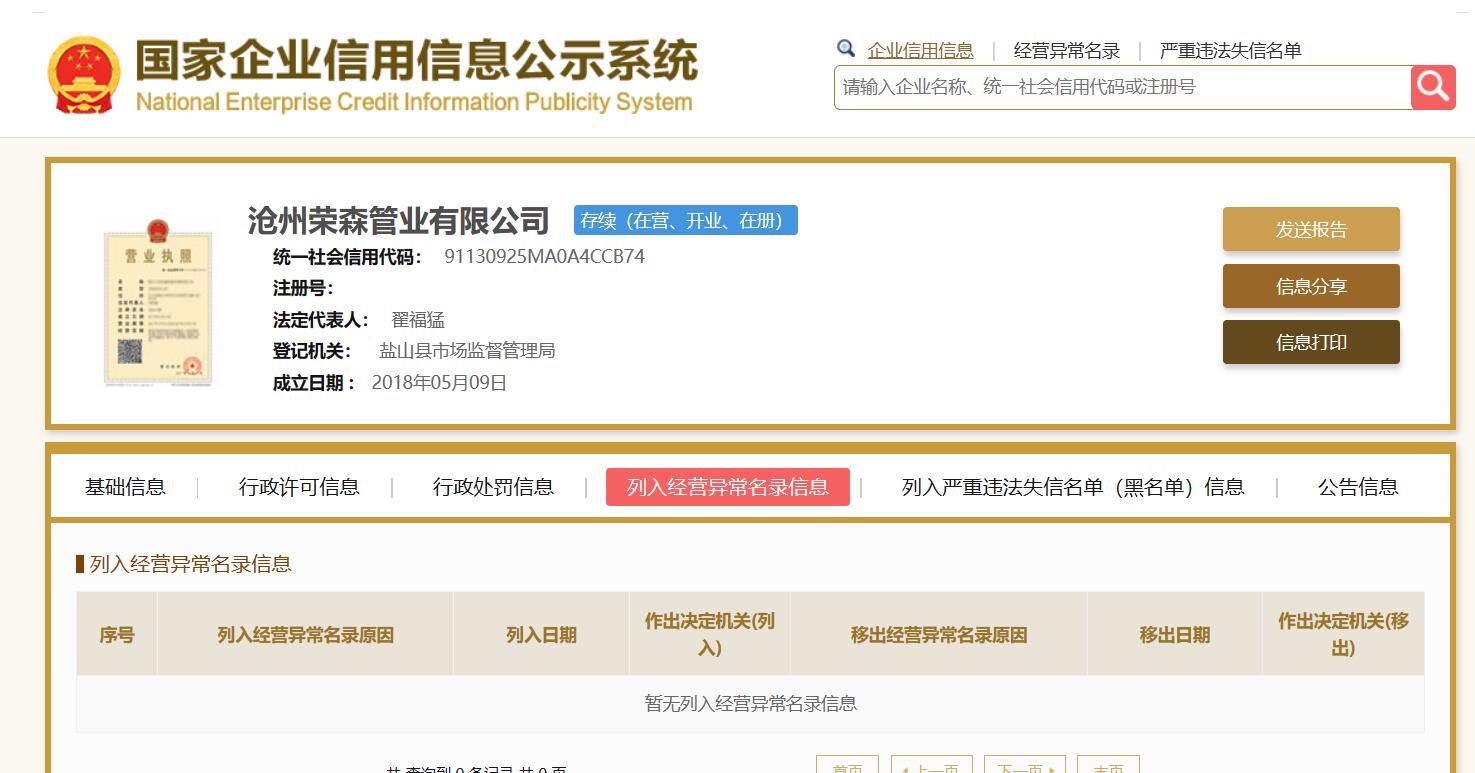Click the 作出决定机关(移出) column header
Viewport: 1475px width, 773px height.
tap(1343, 634)
